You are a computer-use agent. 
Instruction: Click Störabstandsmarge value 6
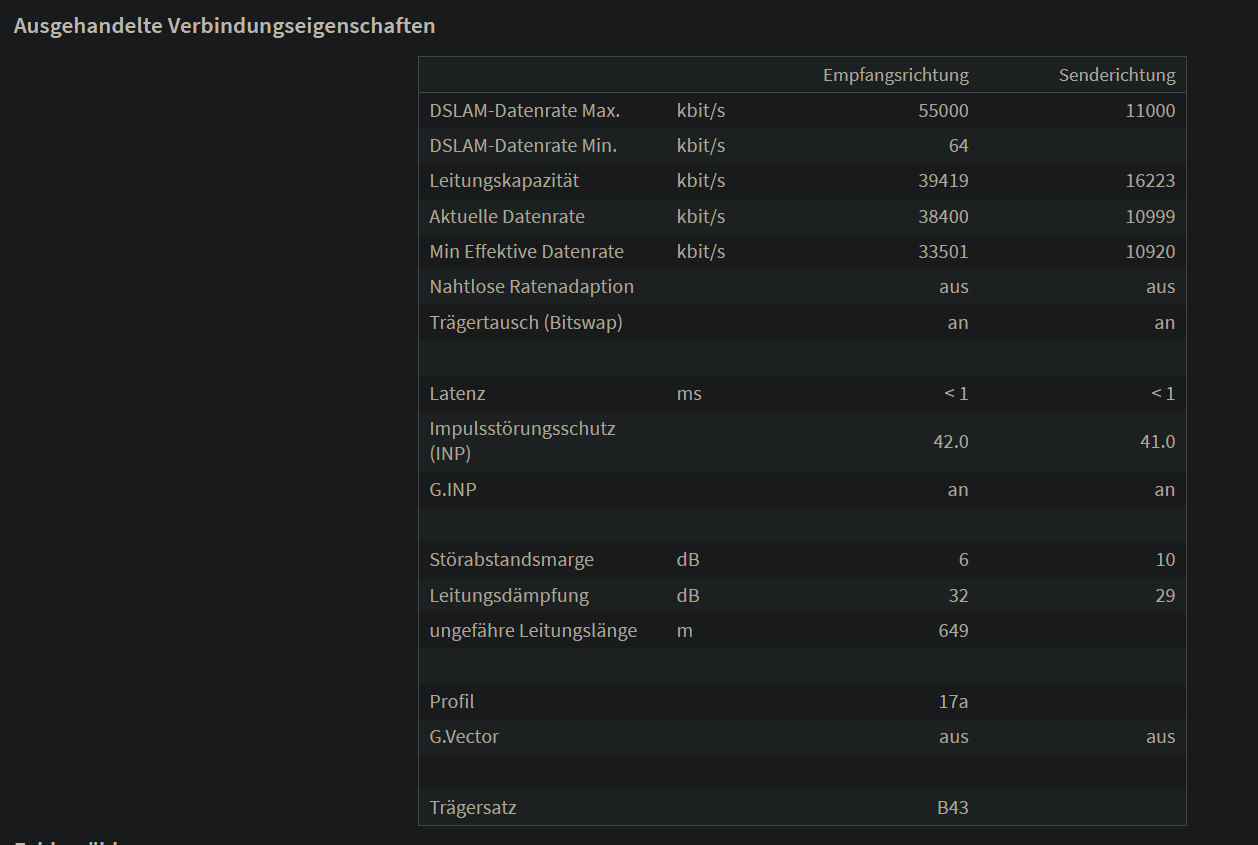963,560
